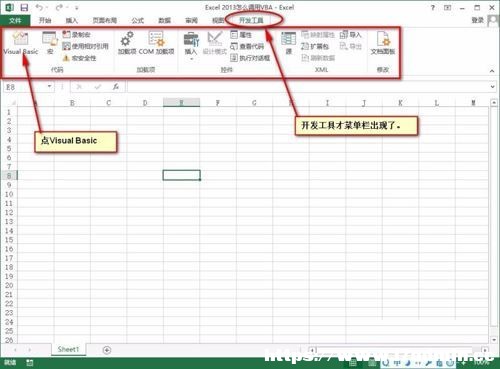Open the Document Panel (文档面板)

(383, 42)
